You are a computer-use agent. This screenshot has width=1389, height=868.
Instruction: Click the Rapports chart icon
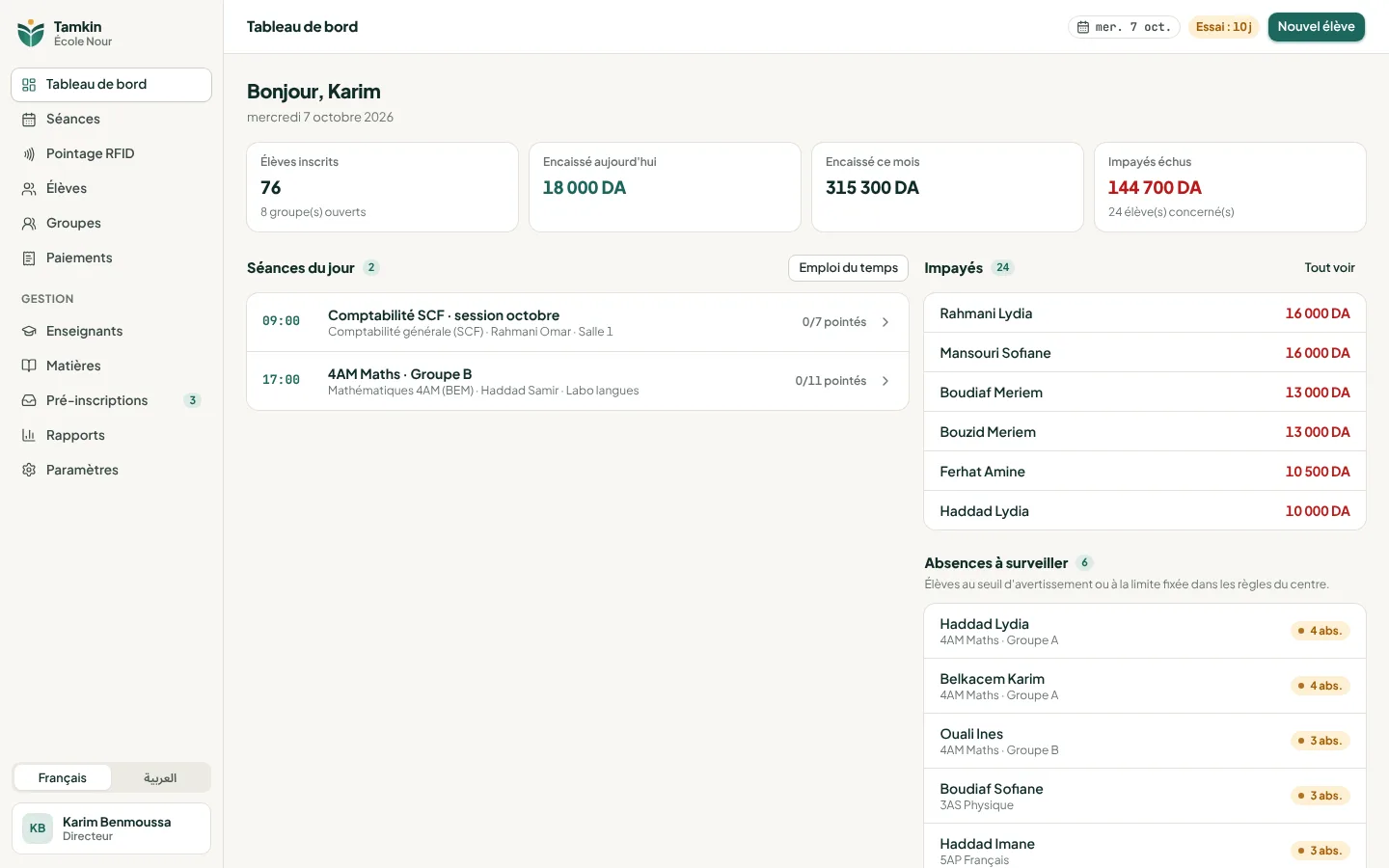pos(29,436)
